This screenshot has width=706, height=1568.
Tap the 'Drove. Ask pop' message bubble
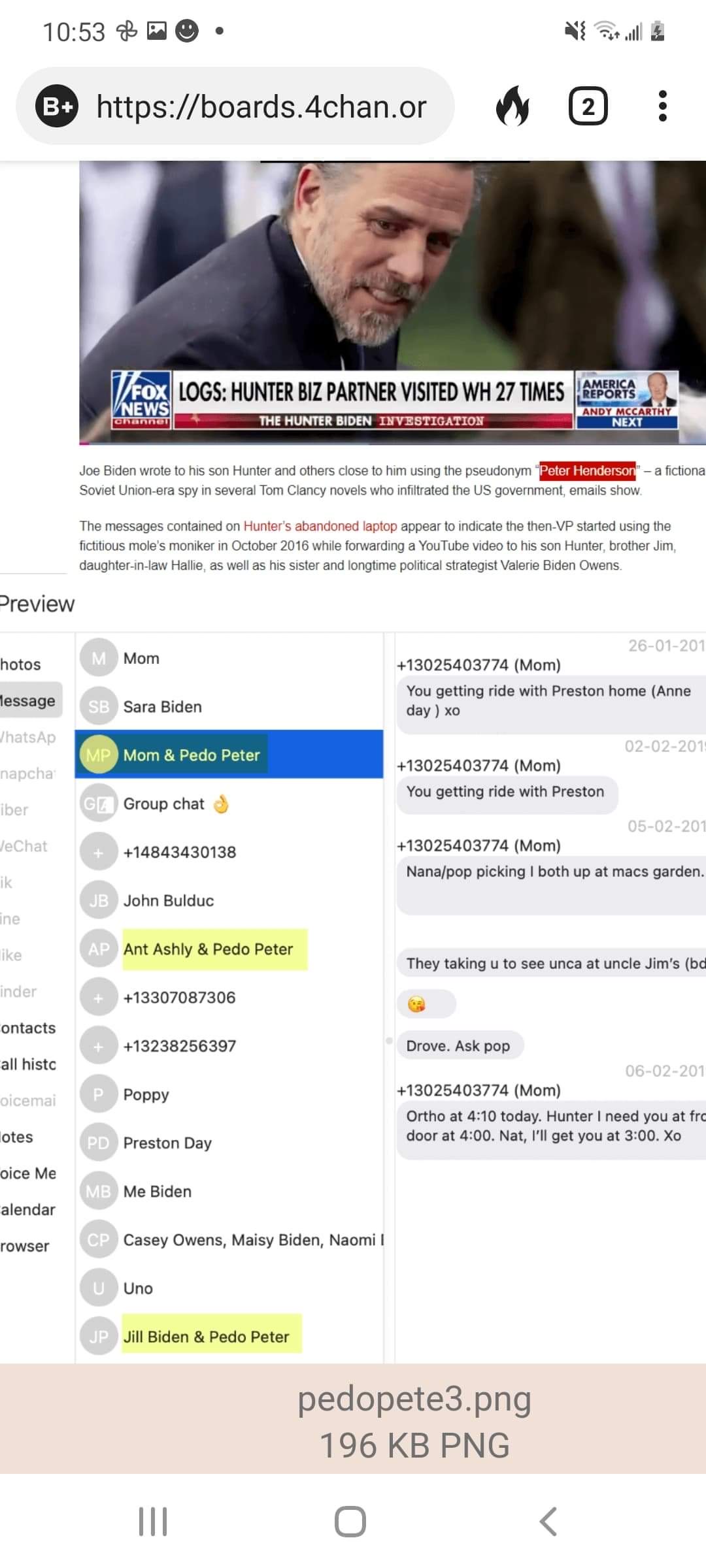tap(460, 1045)
